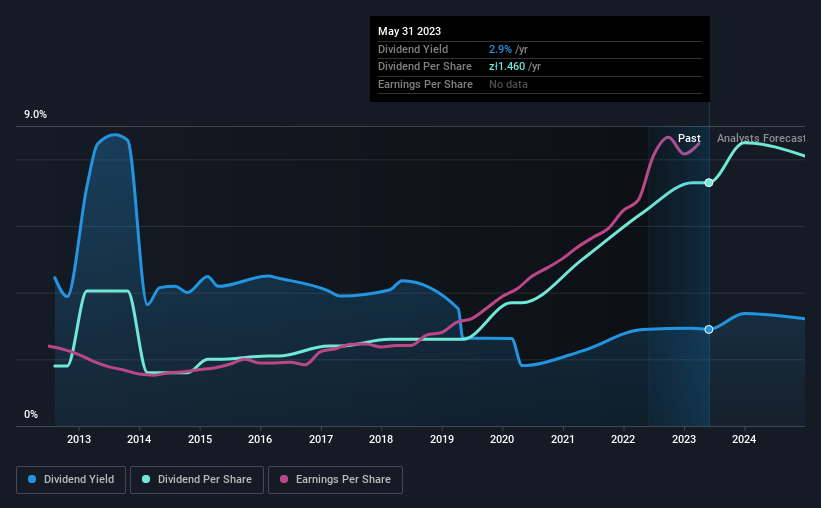Toggle the Dividend Yield legend button

click(70, 480)
